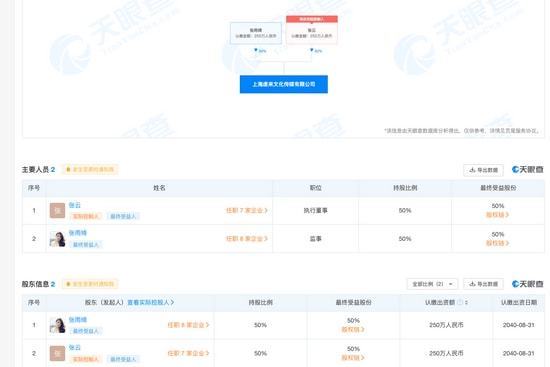Click 张云's avatar in 主要人员 table
The height and width of the screenshot is (367, 550).
click(x=57, y=211)
